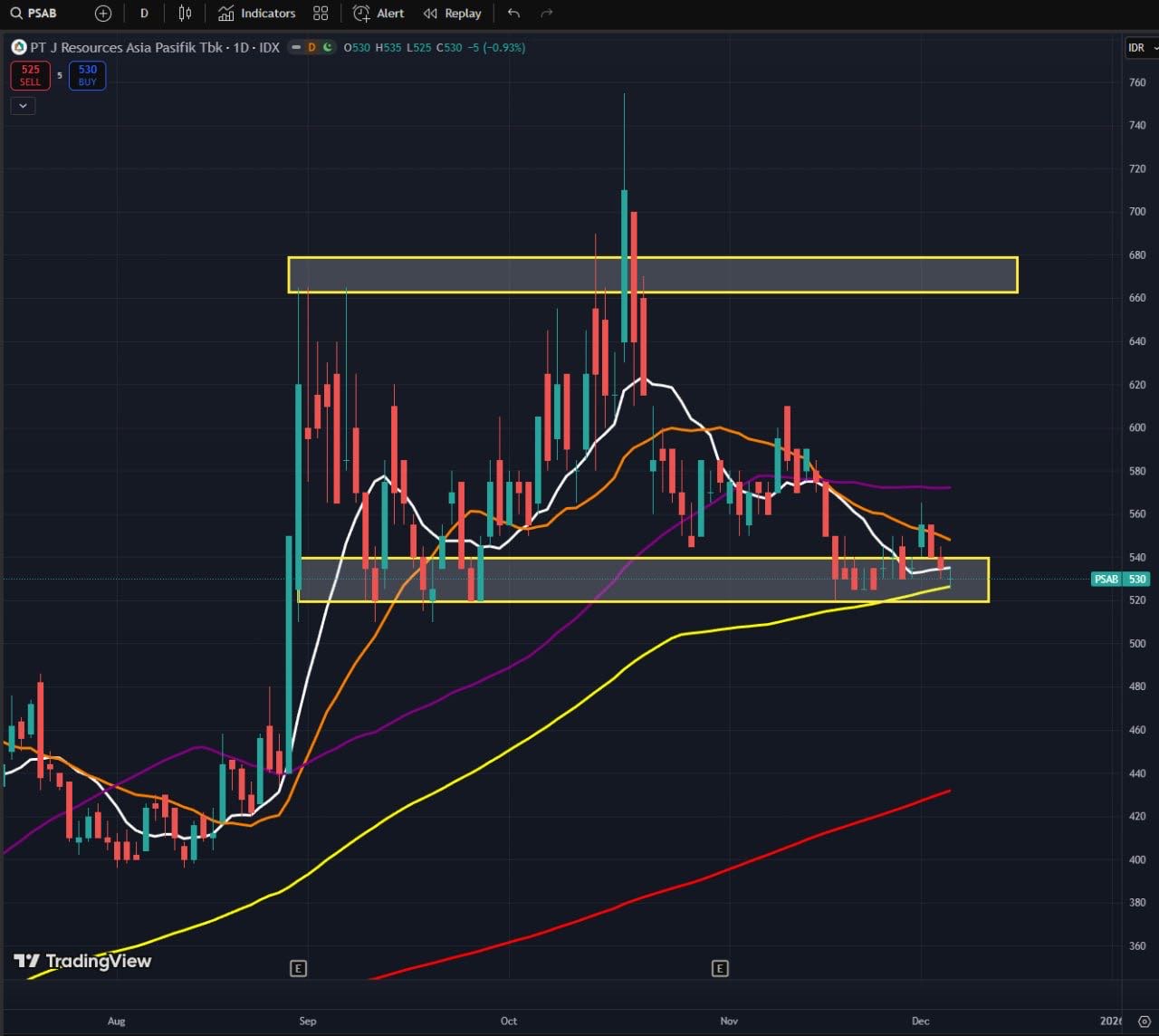Open the IDR currency dropdown
The width and height of the screenshot is (1159, 1036).
(x=1140, y=47)
